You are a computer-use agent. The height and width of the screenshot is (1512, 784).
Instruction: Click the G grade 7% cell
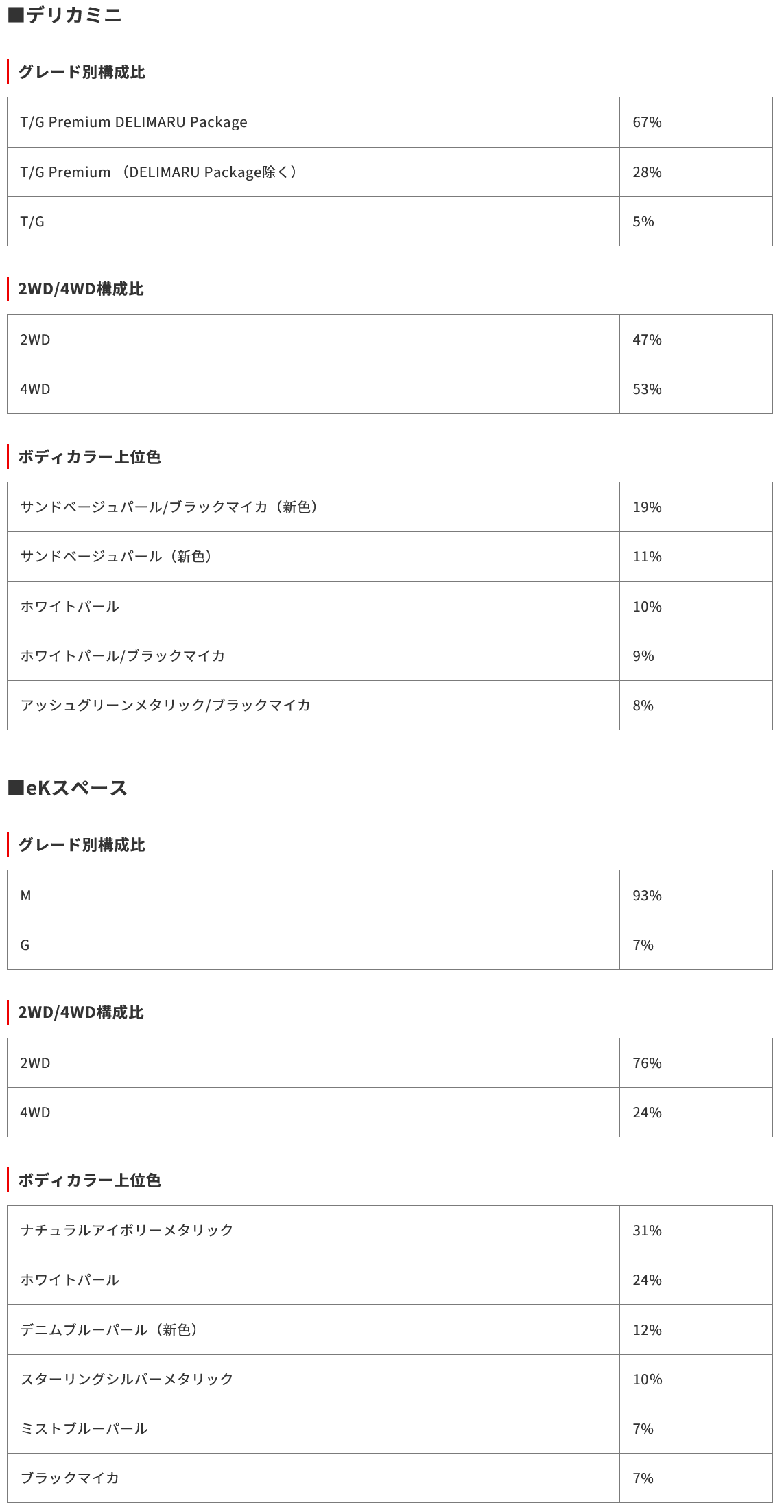click(643, 945)
